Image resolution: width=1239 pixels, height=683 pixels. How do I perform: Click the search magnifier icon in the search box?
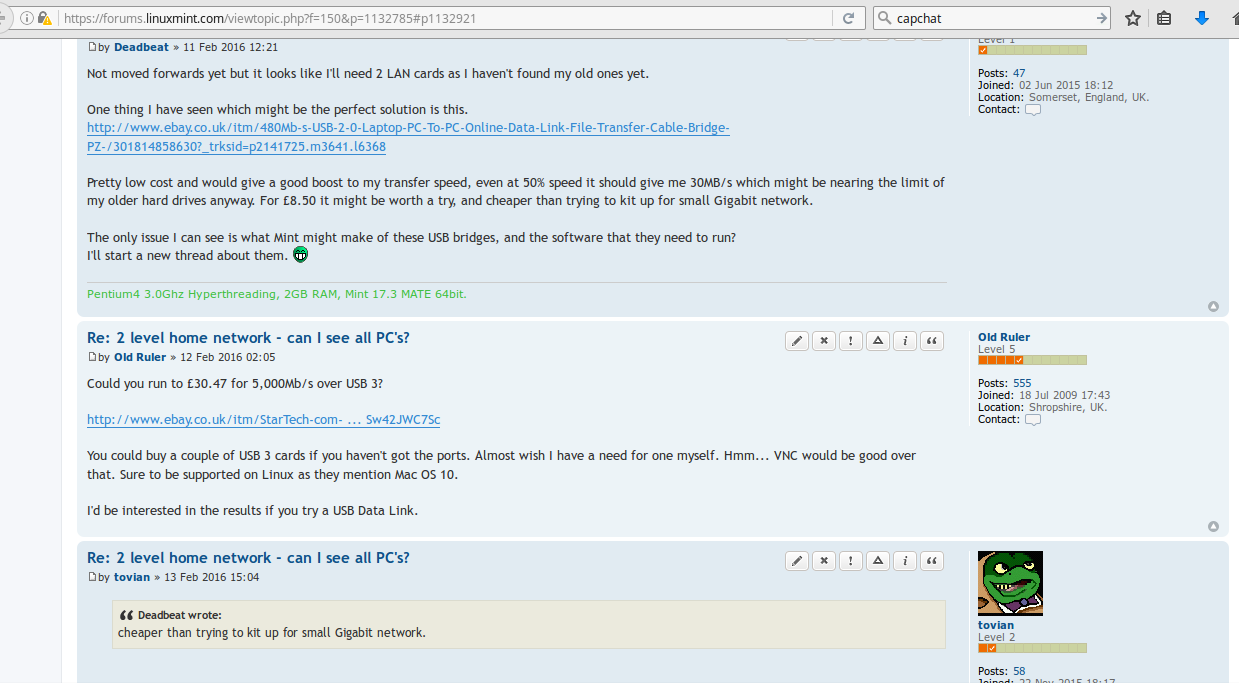pos(884,18)
